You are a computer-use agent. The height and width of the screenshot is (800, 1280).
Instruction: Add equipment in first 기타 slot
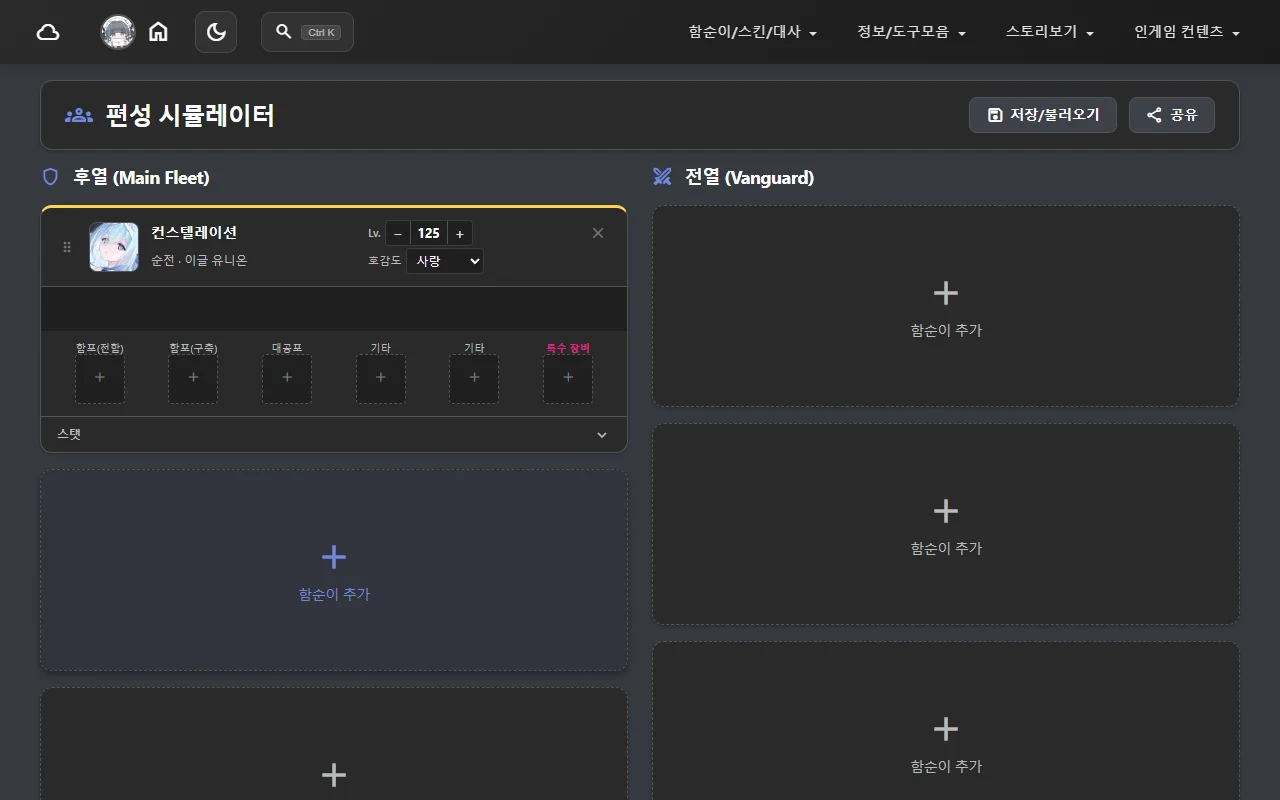tap(381, 378)
